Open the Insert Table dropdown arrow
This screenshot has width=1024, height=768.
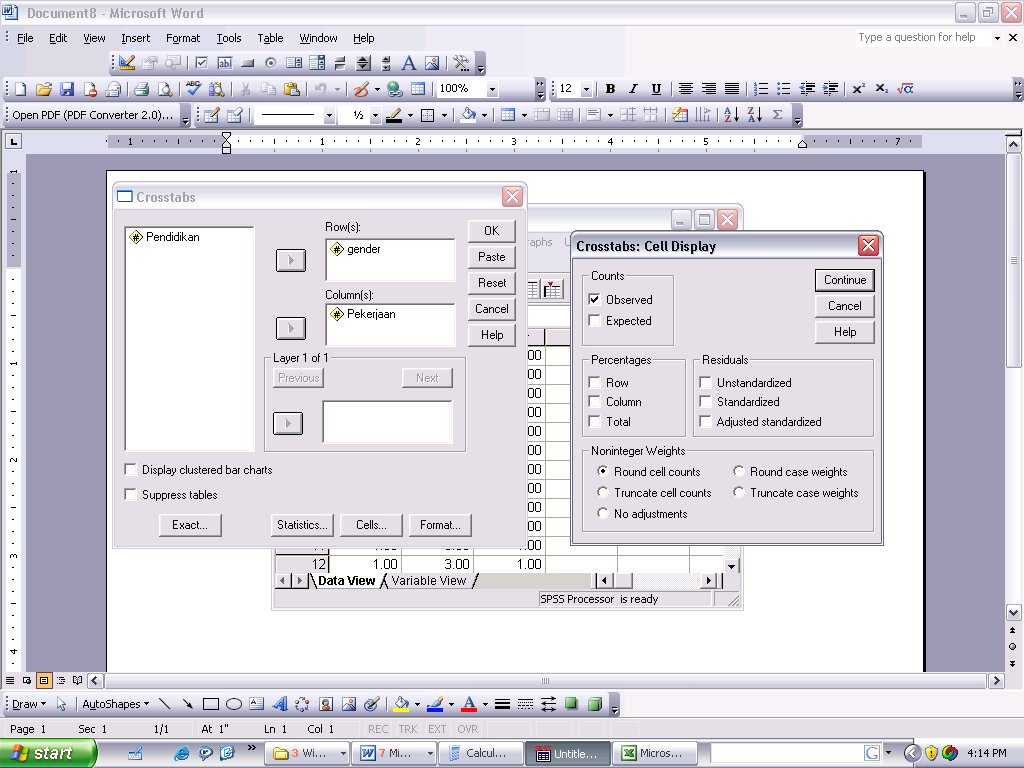click(524, 116)
